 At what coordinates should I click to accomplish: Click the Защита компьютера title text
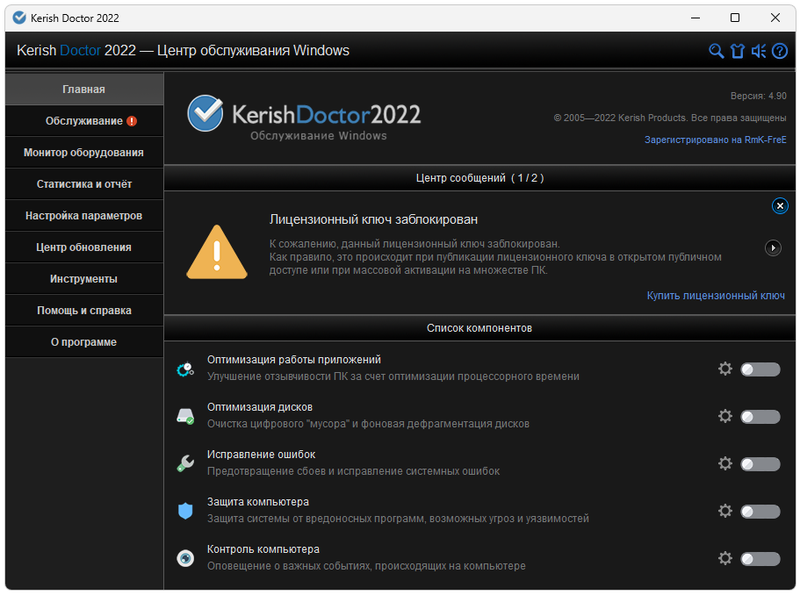tap(258, 502)
